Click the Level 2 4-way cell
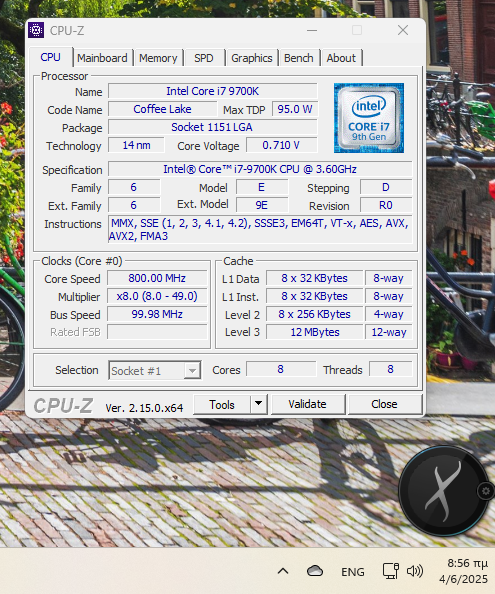495x594 pixels. (389, 314)
